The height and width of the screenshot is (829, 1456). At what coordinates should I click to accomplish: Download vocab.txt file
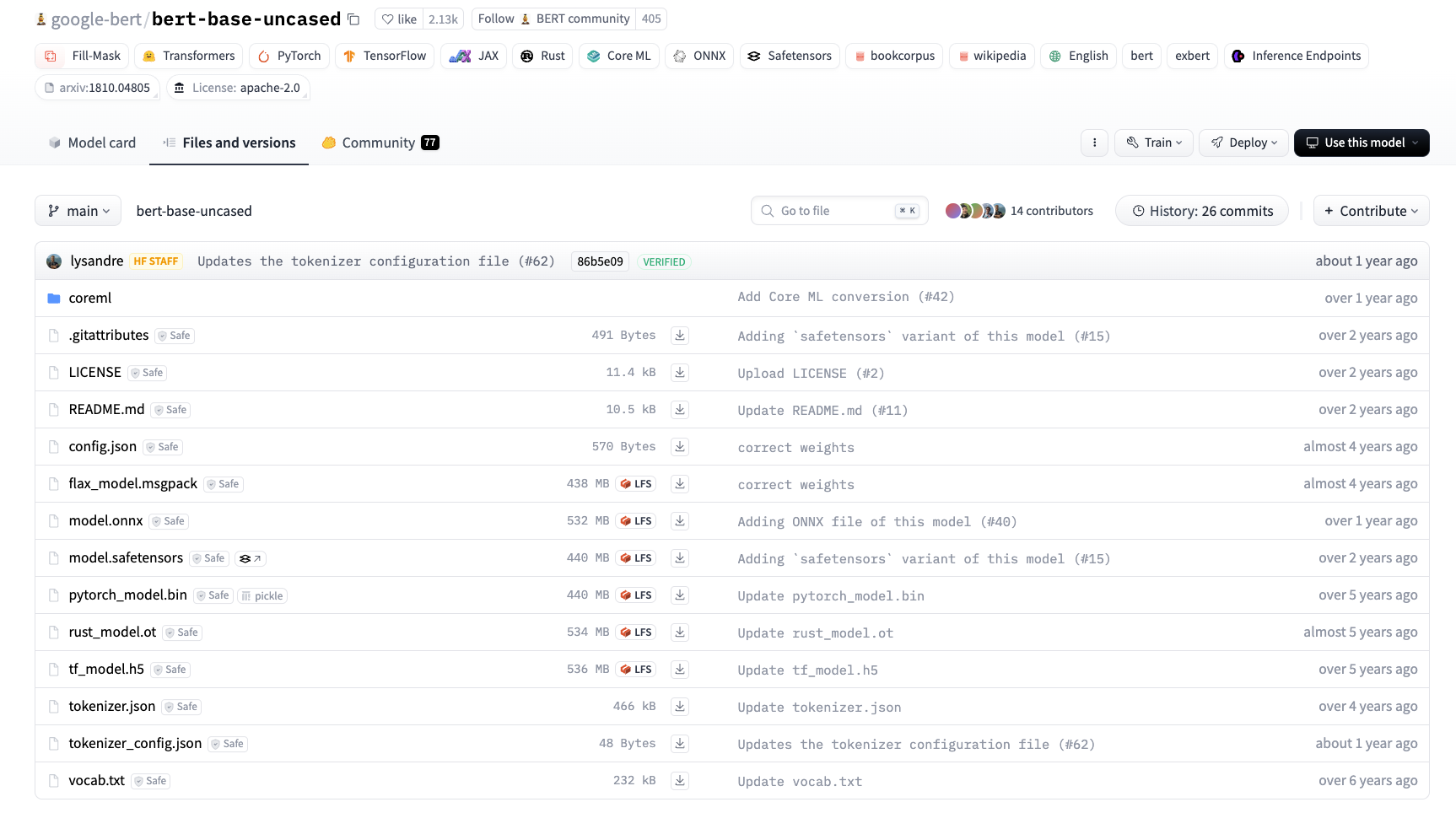(x=680, y=781)
